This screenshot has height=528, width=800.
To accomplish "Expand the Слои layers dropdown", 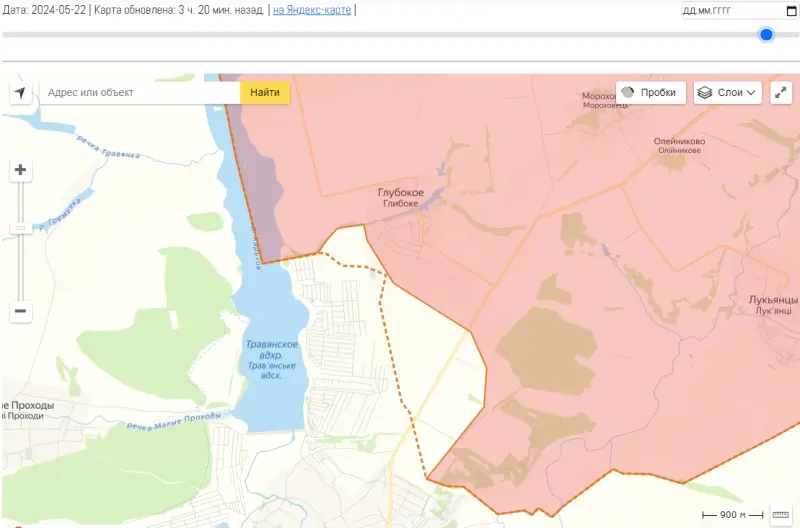I will (728, 93).
